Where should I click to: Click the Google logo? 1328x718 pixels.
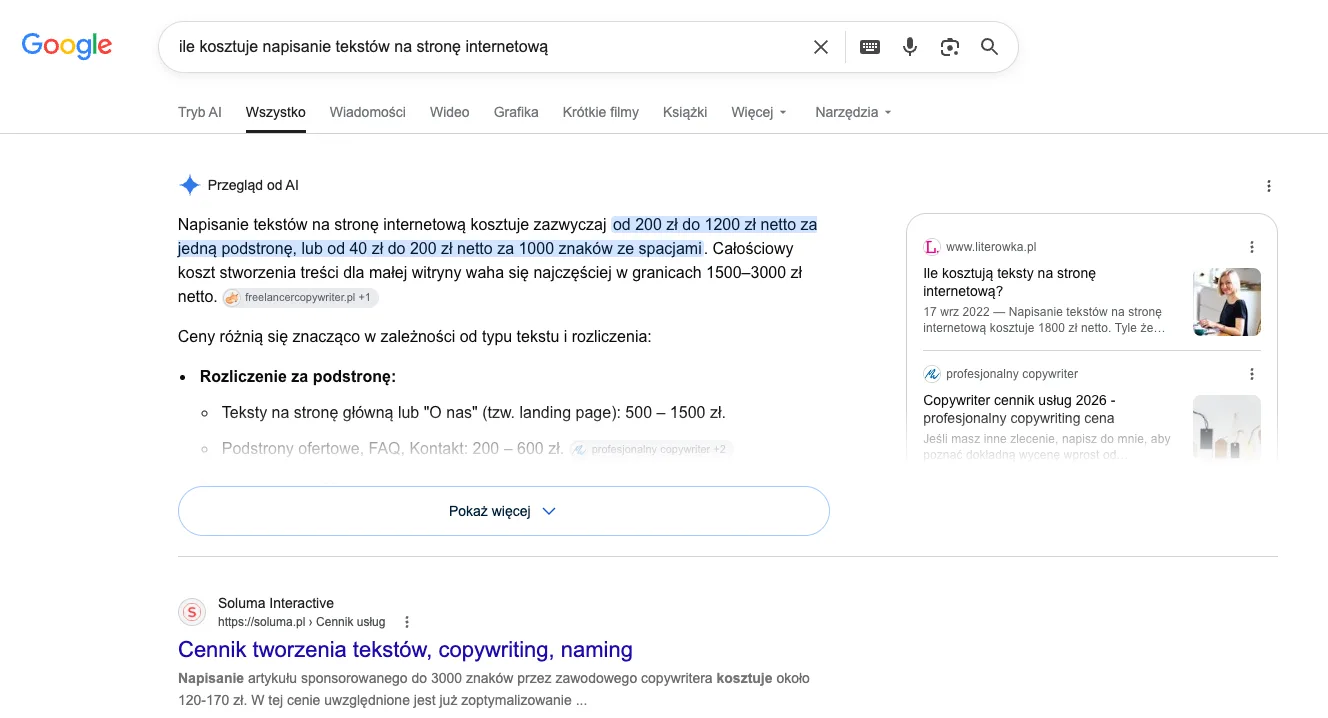[x=67, y=45]
